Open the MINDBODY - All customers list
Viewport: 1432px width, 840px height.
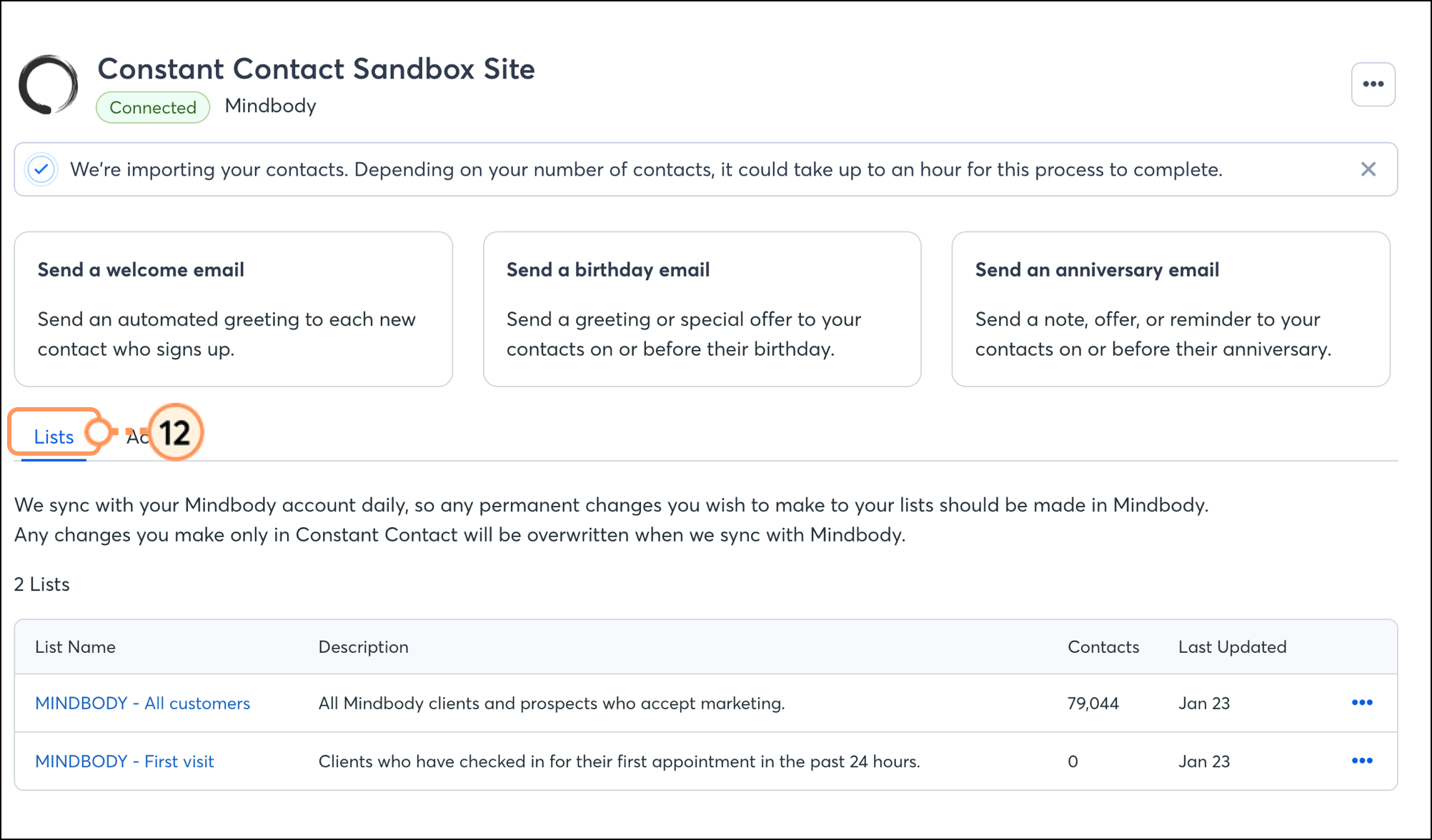142,704
